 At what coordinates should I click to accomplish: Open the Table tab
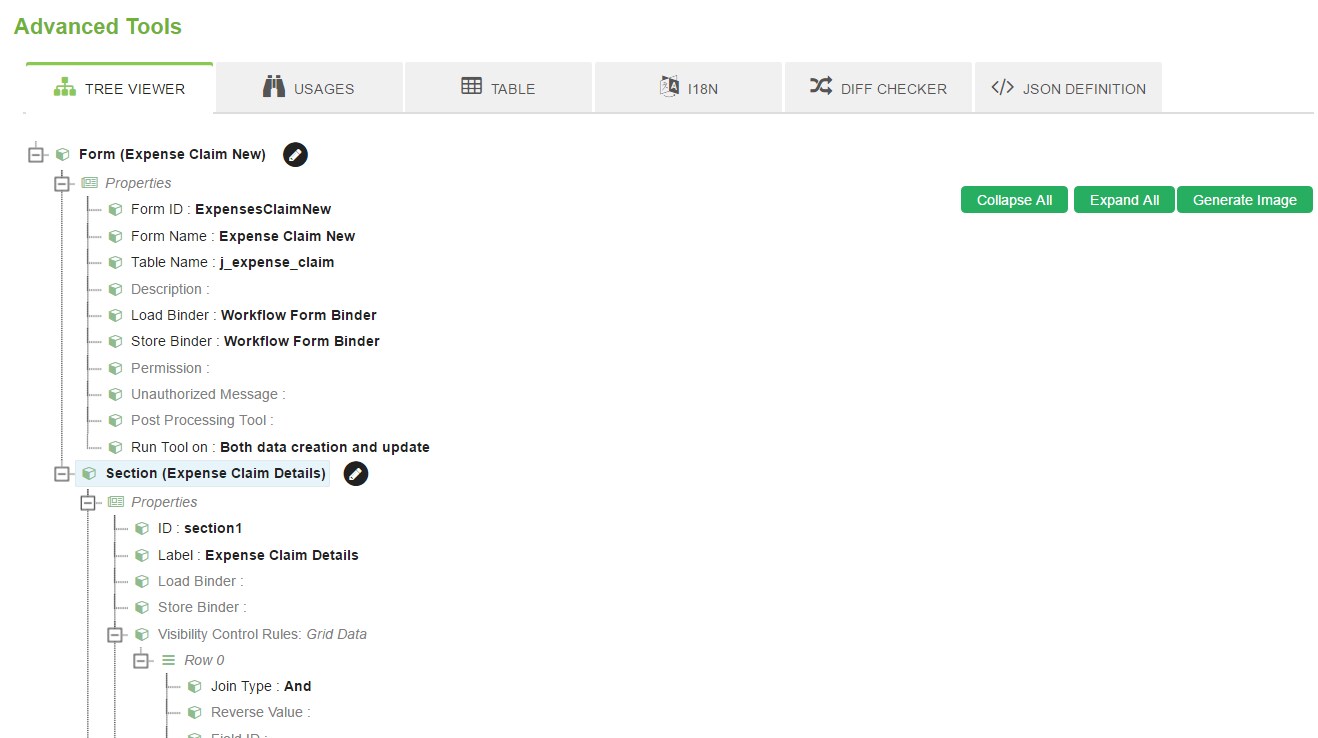click(499, 88)
